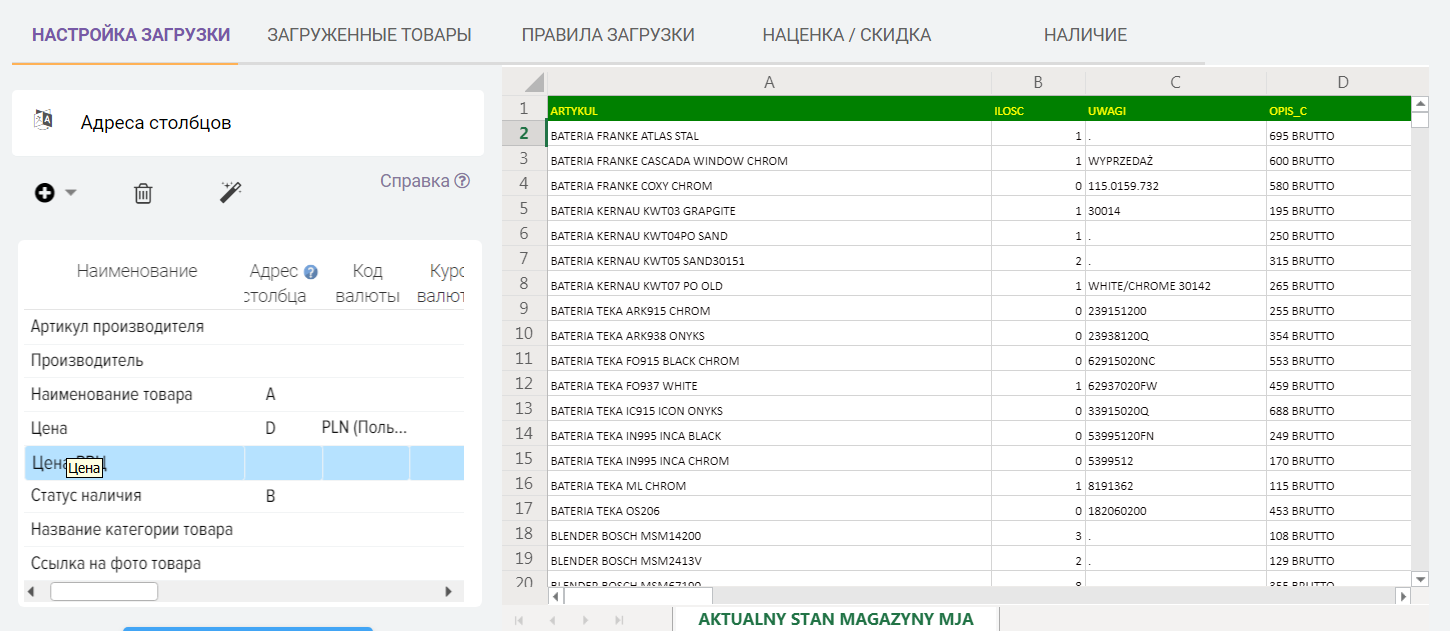1450x631 pixels.
Task: Go to the previous sheet with navigation arrow
Action: (552, 620)
